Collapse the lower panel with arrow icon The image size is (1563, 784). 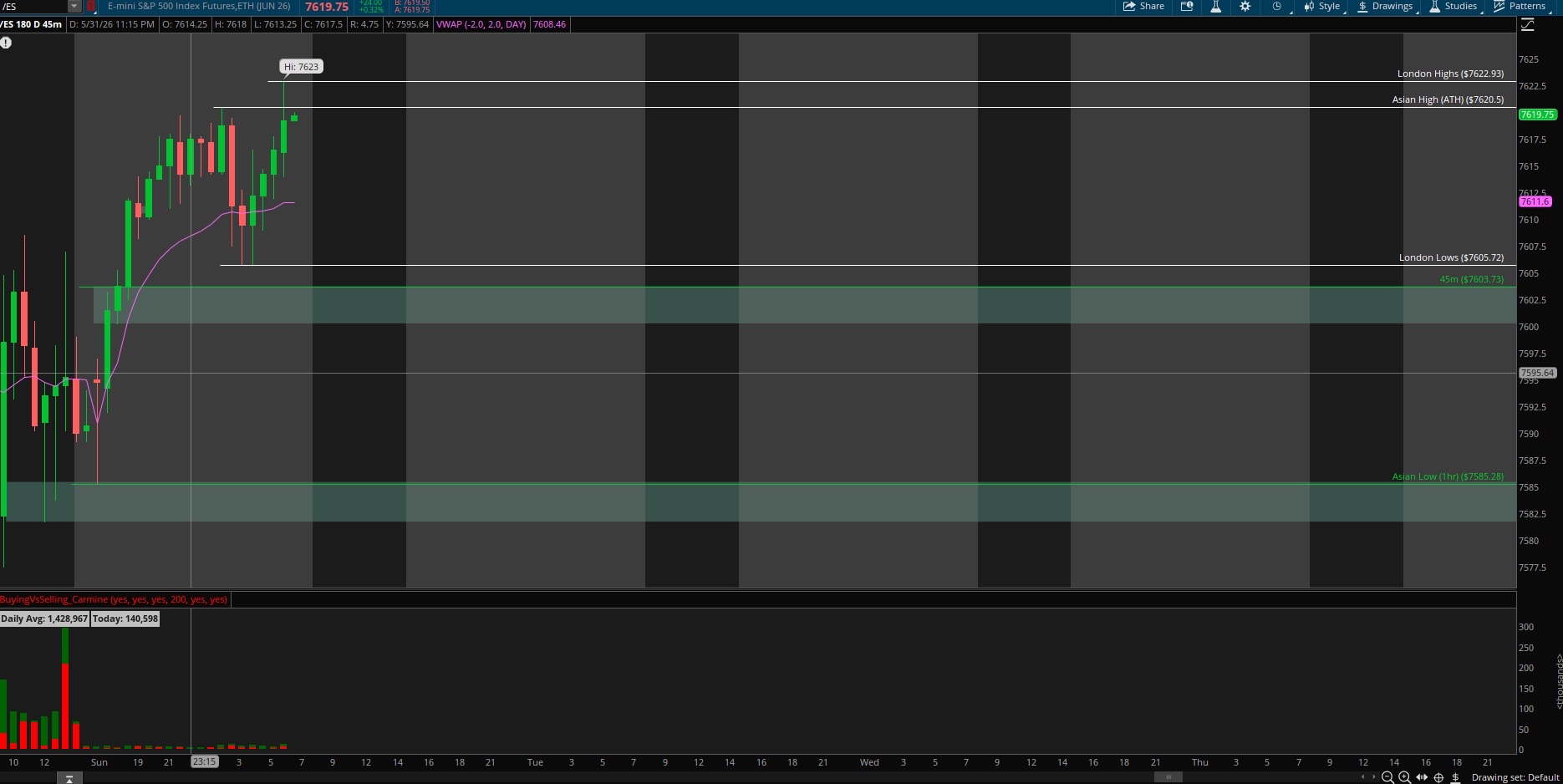[69, 778]
